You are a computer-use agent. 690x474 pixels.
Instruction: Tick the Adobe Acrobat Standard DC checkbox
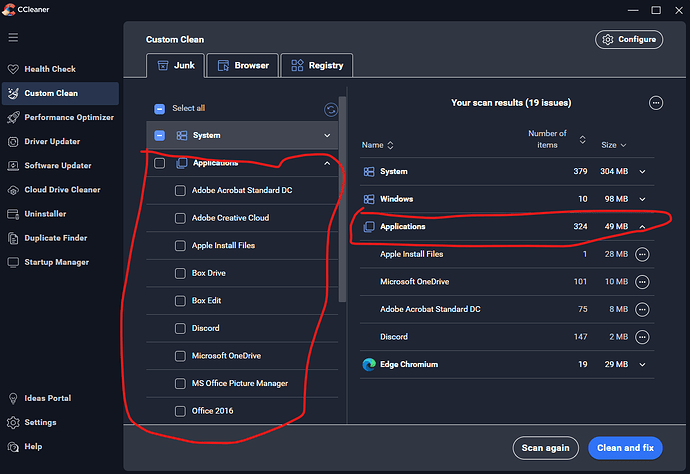tap(180, 190)
